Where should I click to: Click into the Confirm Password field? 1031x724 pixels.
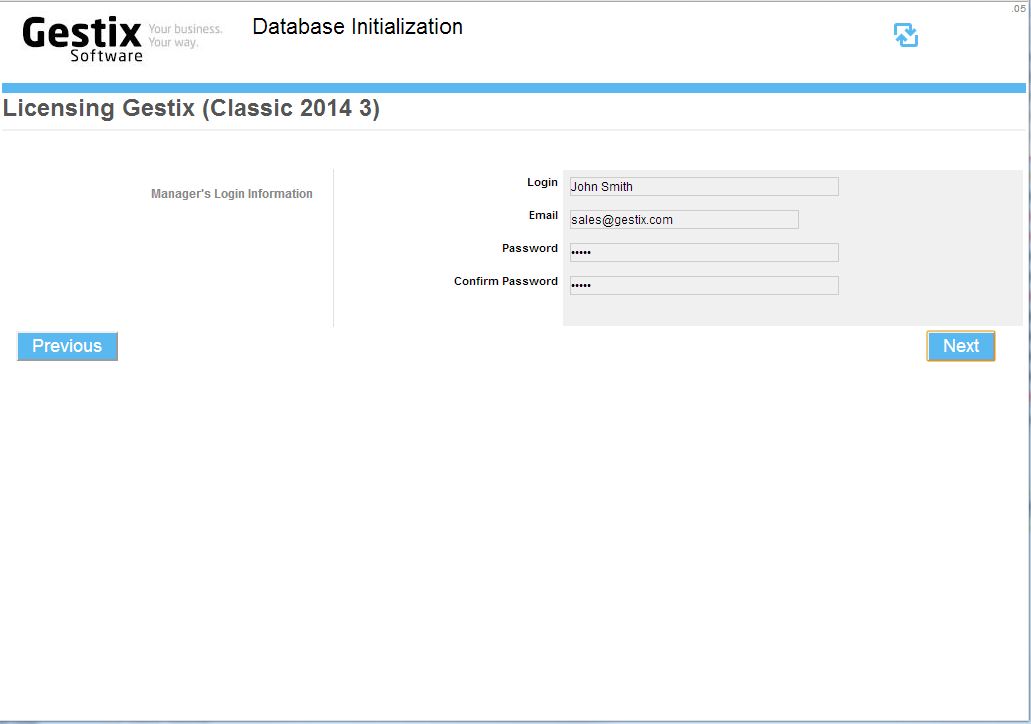tap(704, 285)
